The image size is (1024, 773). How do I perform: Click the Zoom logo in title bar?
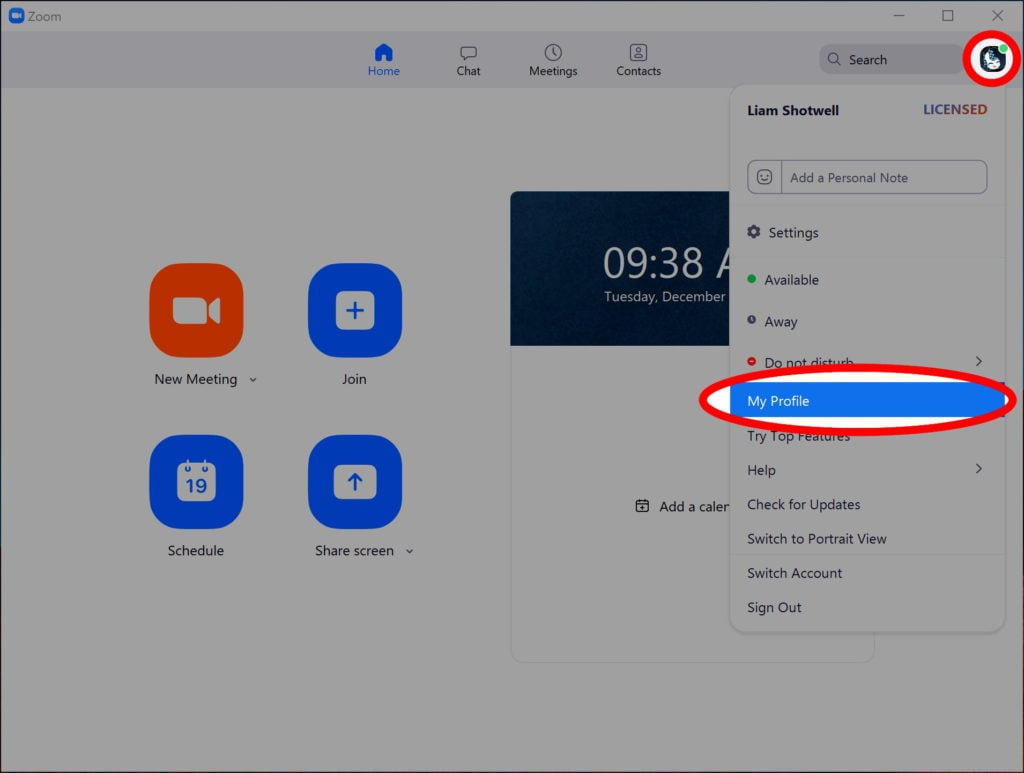[16, 16]
